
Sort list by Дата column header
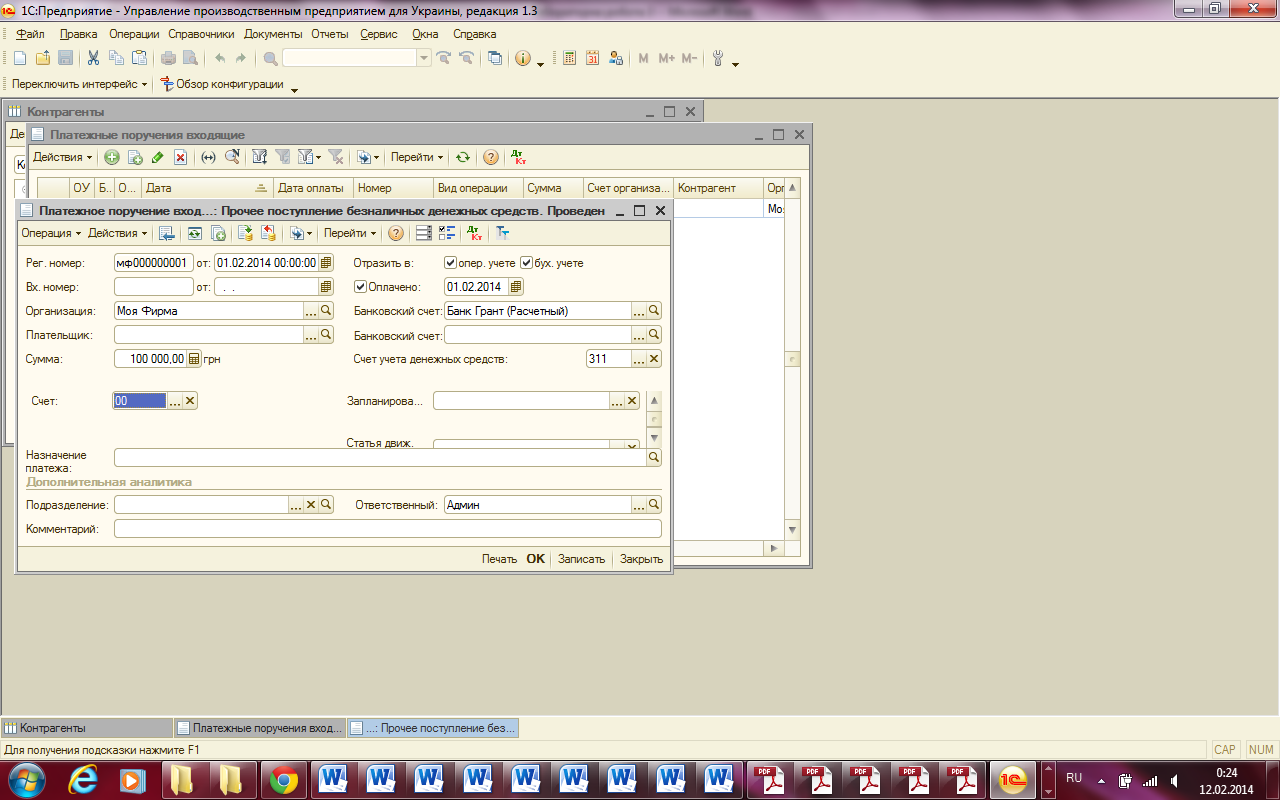(x=207, y=188)
